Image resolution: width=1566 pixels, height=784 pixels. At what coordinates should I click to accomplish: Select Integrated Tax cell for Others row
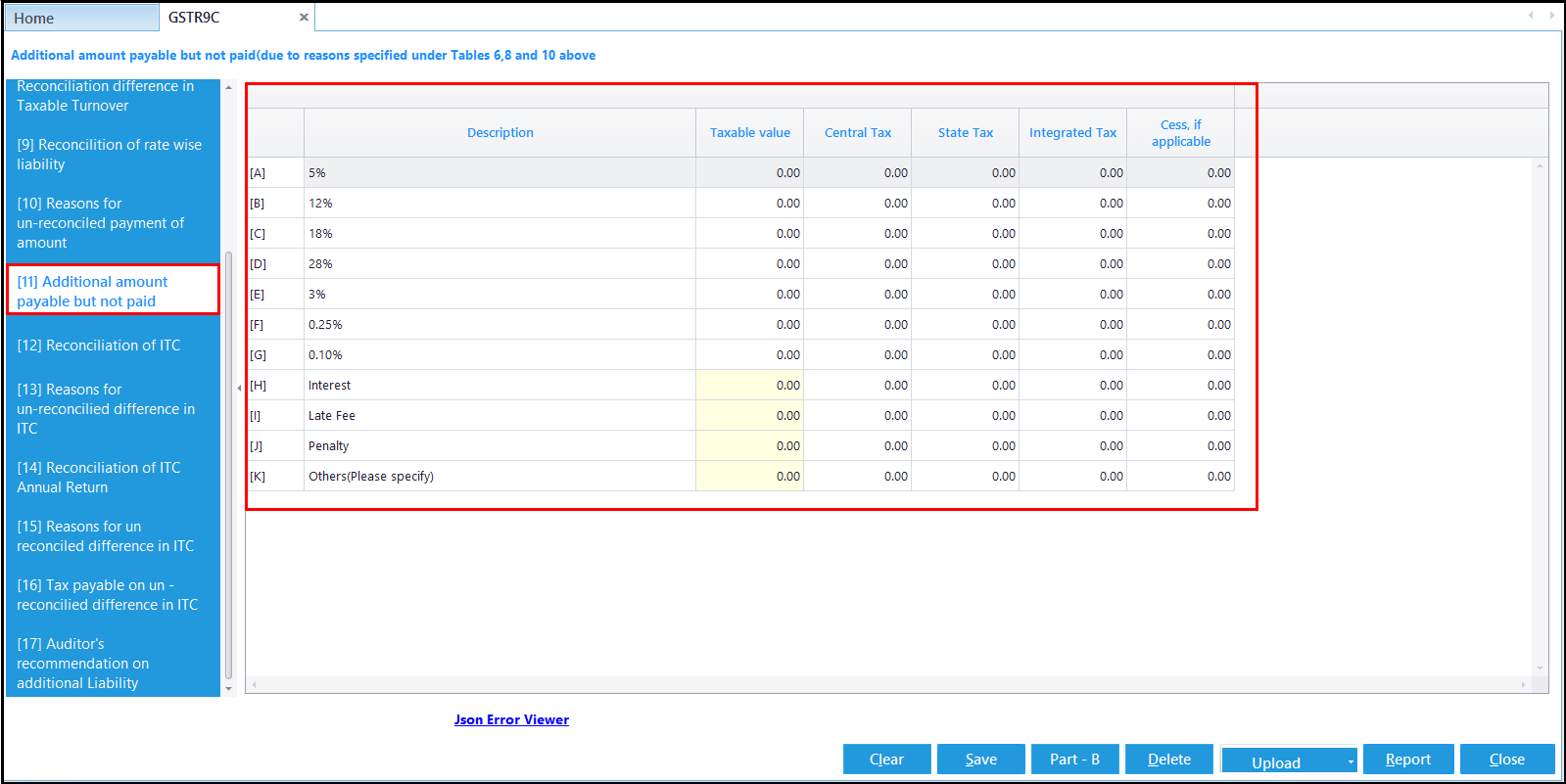pos(1073,476)
